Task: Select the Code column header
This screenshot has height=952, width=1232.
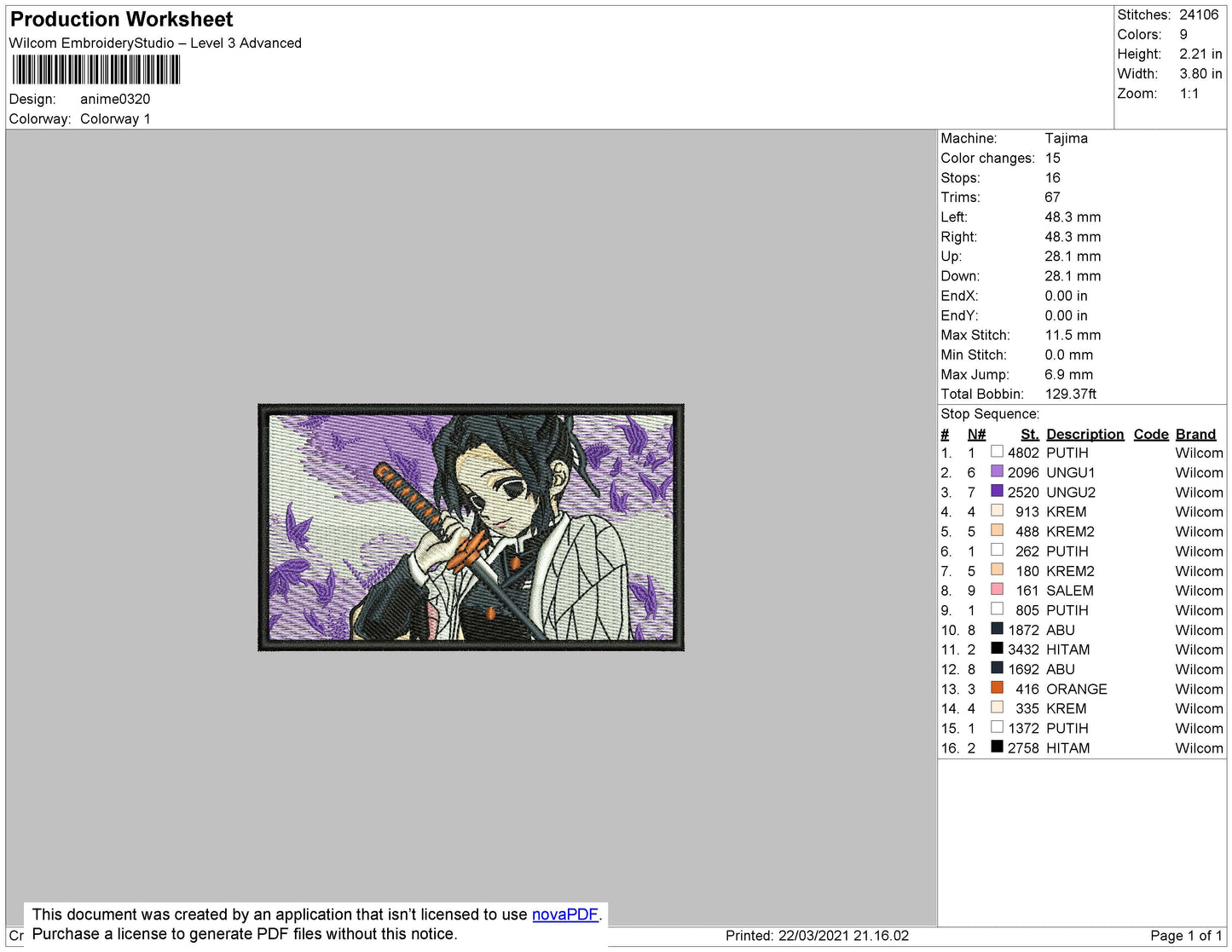Action: point(1151,434)
